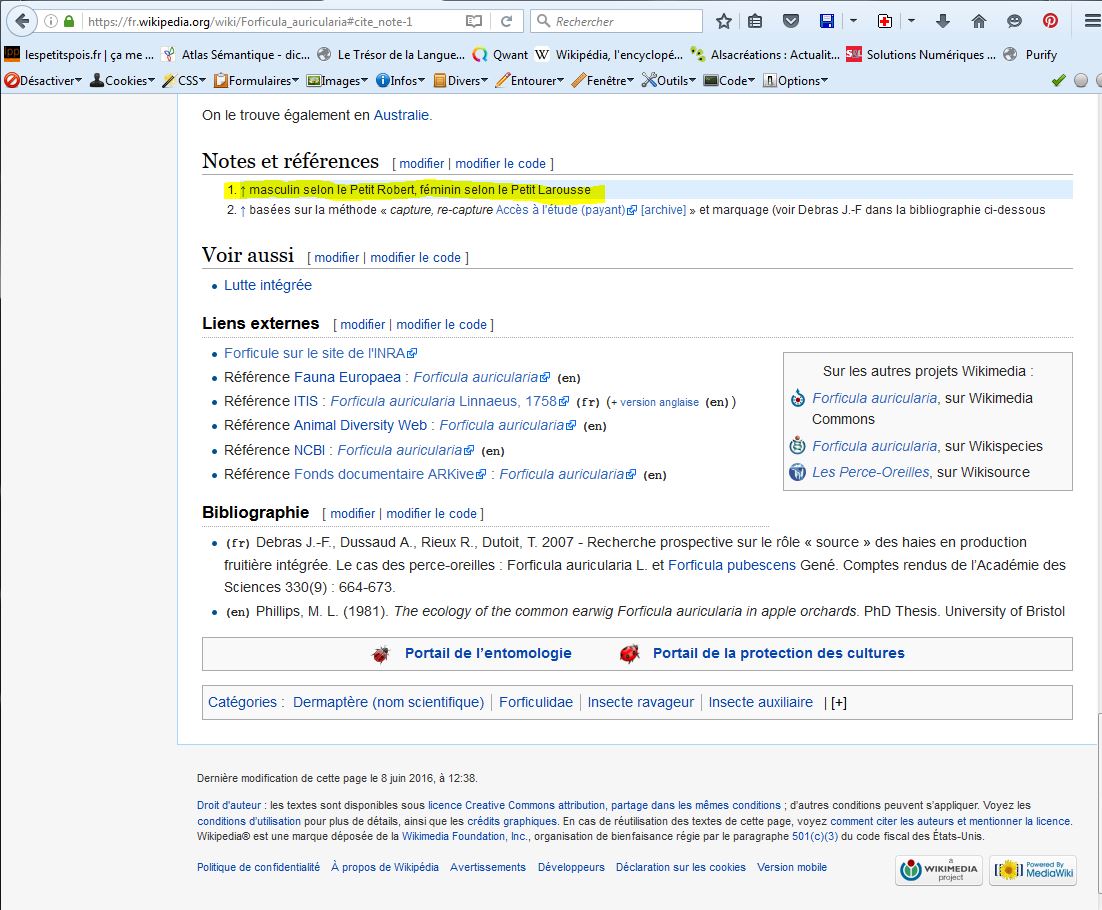Click the MediaWiki powered-by badge

tap(1033, 870)
